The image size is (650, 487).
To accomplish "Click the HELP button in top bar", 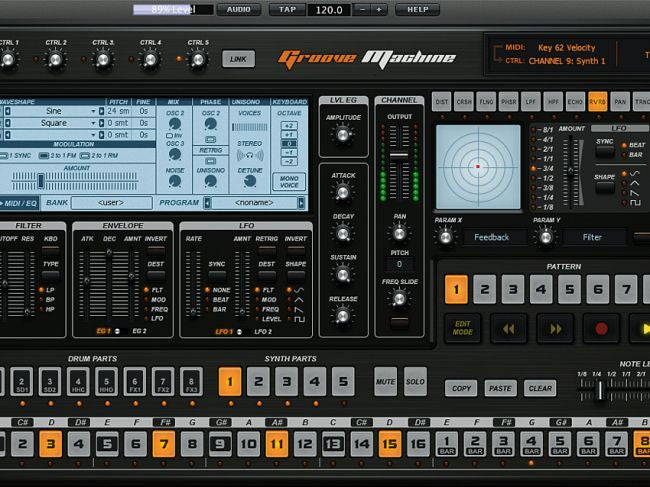I will 417,9.
